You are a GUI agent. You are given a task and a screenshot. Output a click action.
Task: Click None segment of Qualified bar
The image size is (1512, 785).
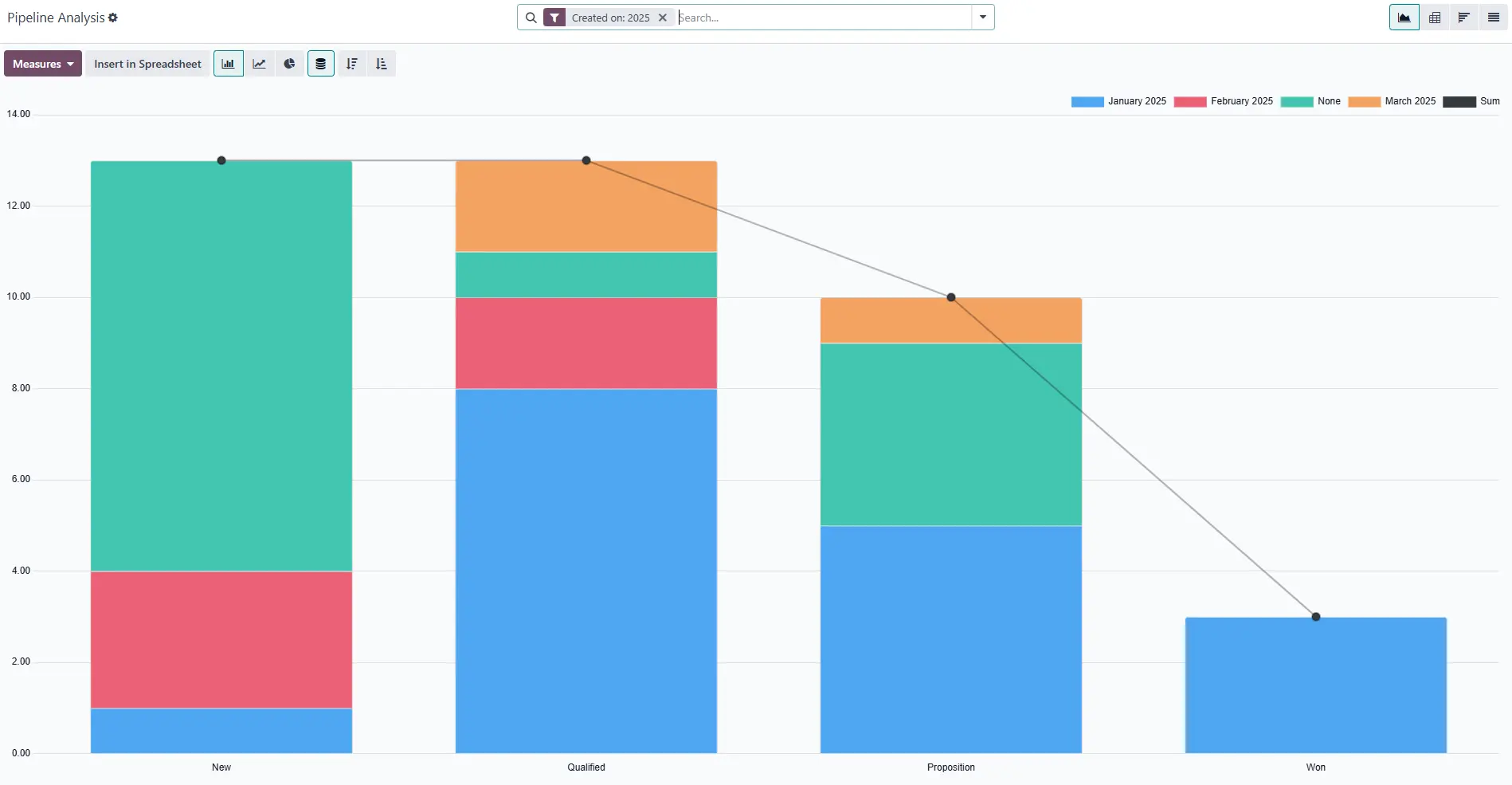pos(586,275)
